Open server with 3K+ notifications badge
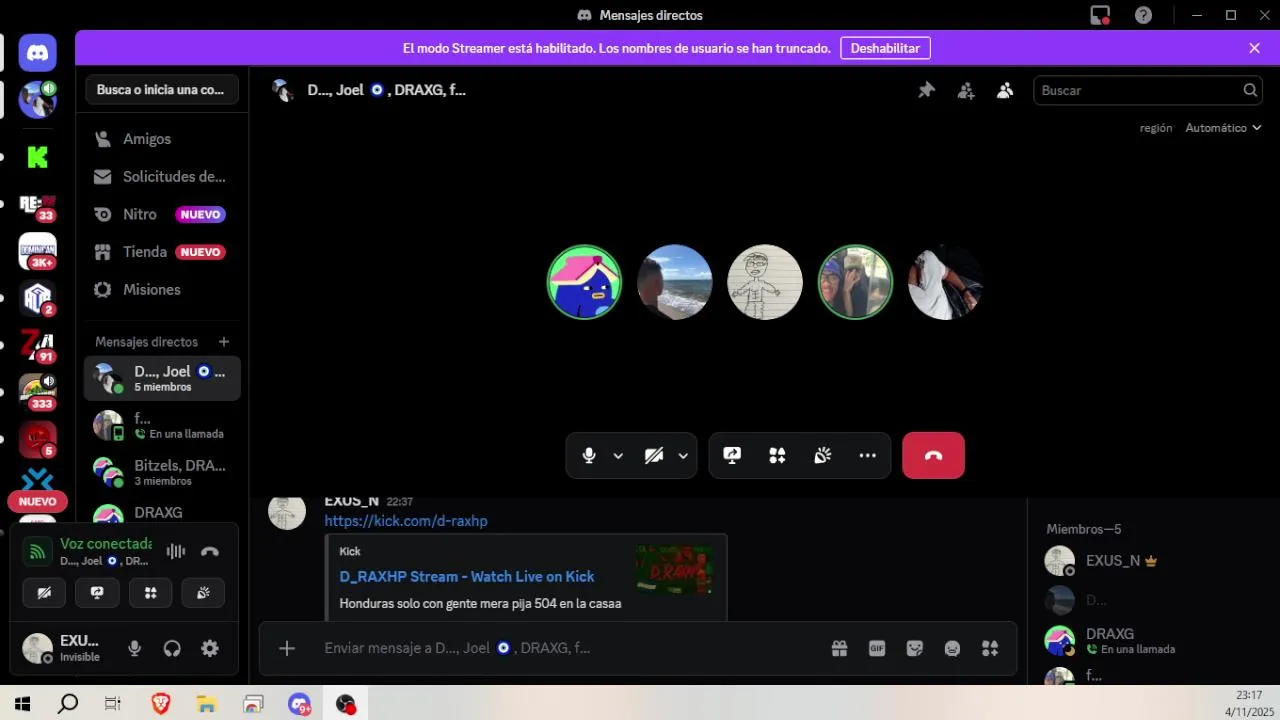Viewport: 1280px width, 720px height. click(x=37, y=252)
